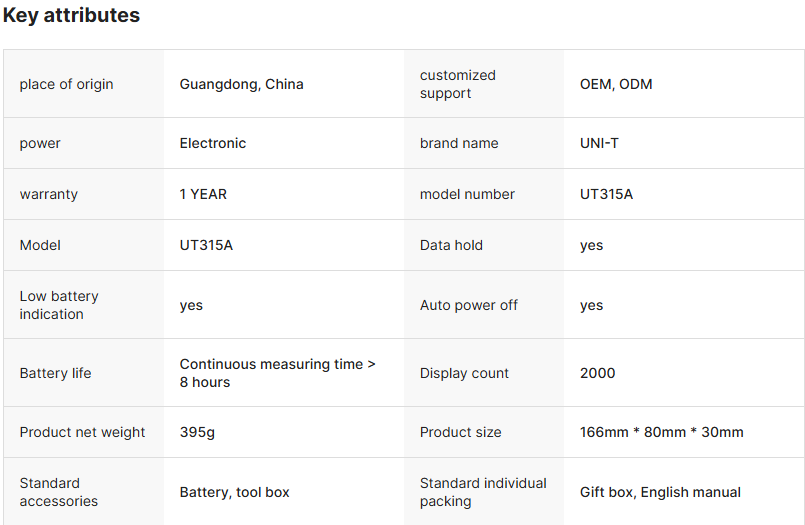Viewport: 805px width, 525px height.
Task: Click the Battery, tool box accessories value
Action: (234, 492)
